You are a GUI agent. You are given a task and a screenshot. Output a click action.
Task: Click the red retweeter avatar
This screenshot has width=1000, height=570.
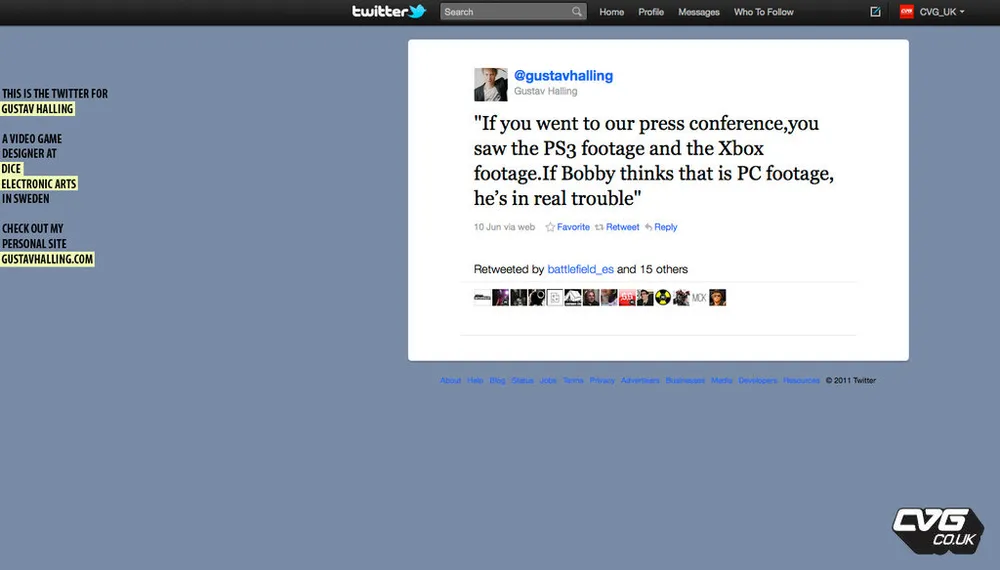click(627, 297)
